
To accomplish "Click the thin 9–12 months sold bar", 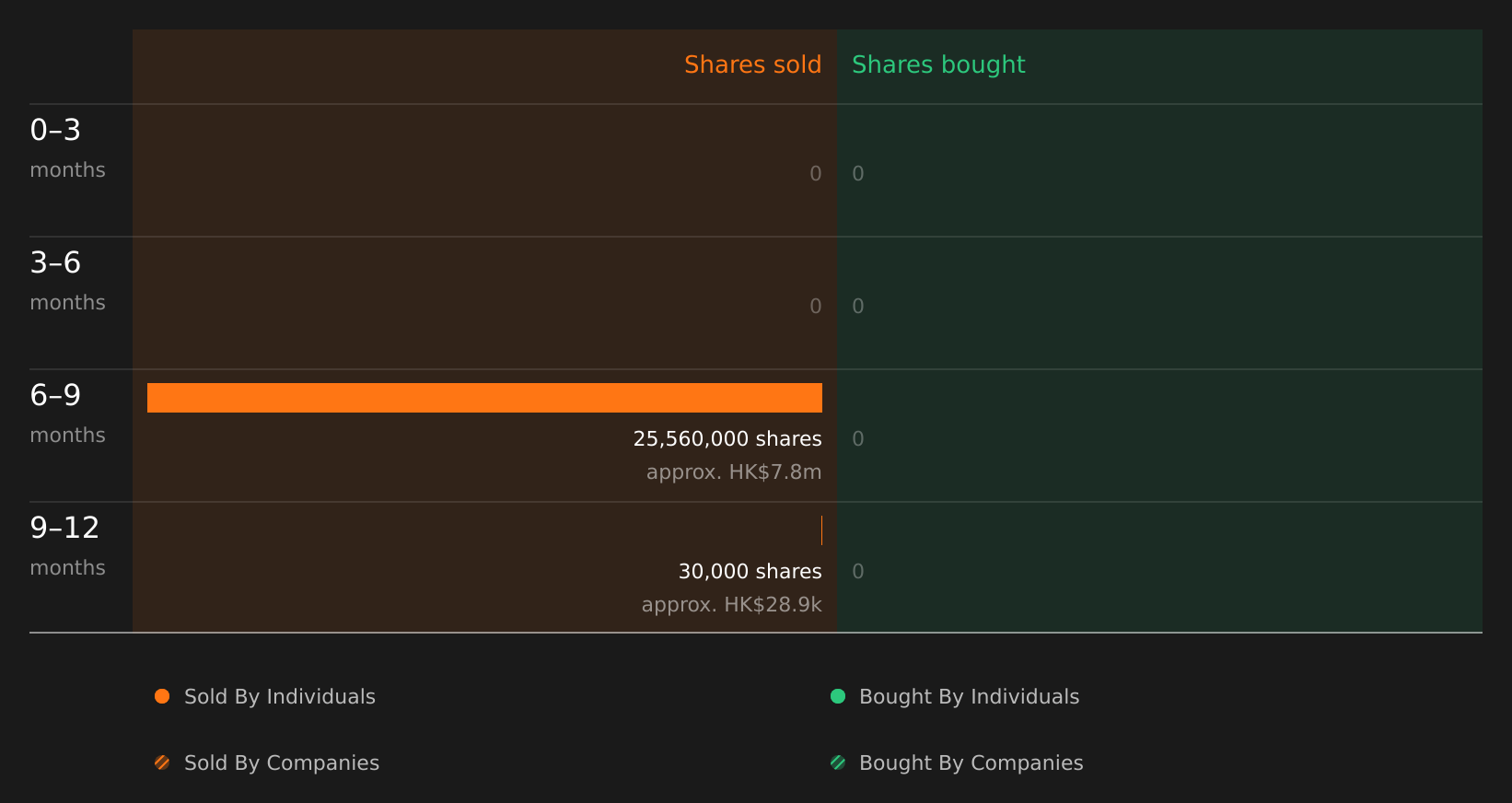I will pos(821,530).
